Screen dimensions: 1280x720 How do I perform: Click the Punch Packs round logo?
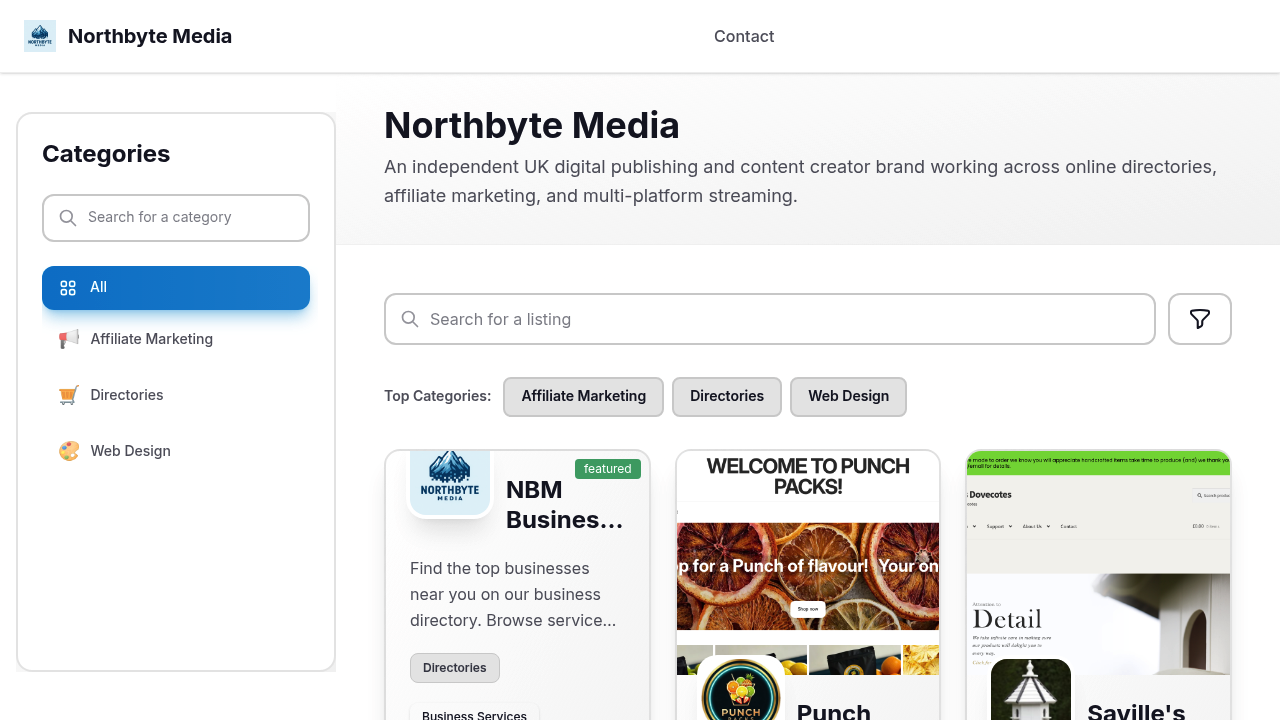click(x=741, y=690)
